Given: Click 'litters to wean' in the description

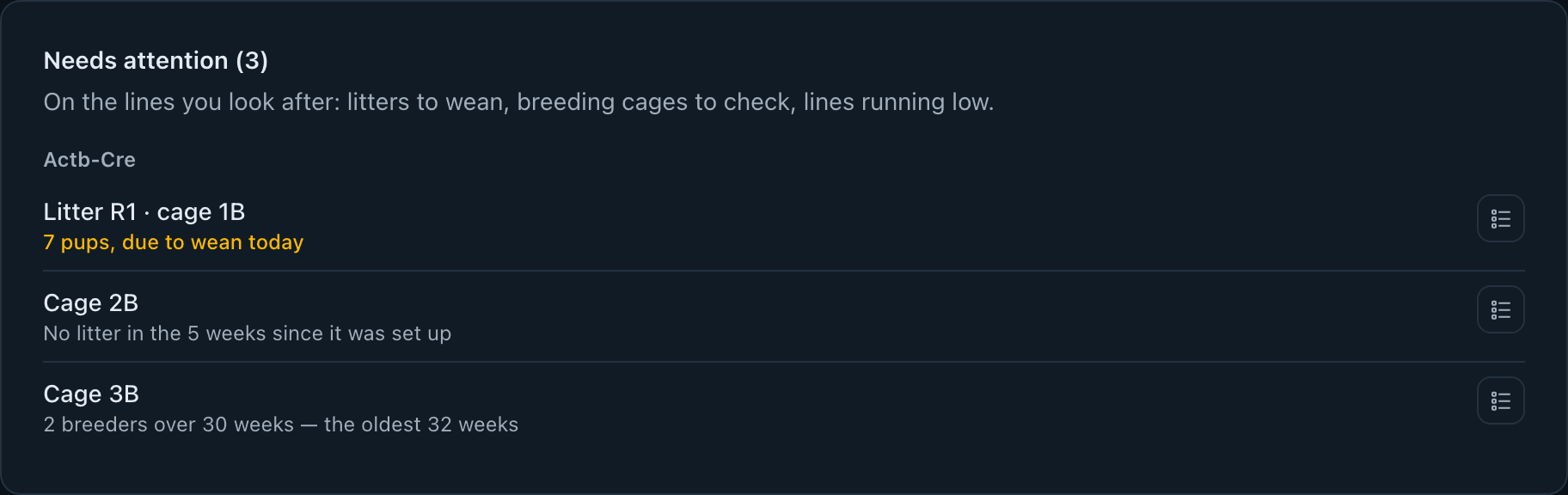Looking at the screenshot, I should (x=426, y=102).
